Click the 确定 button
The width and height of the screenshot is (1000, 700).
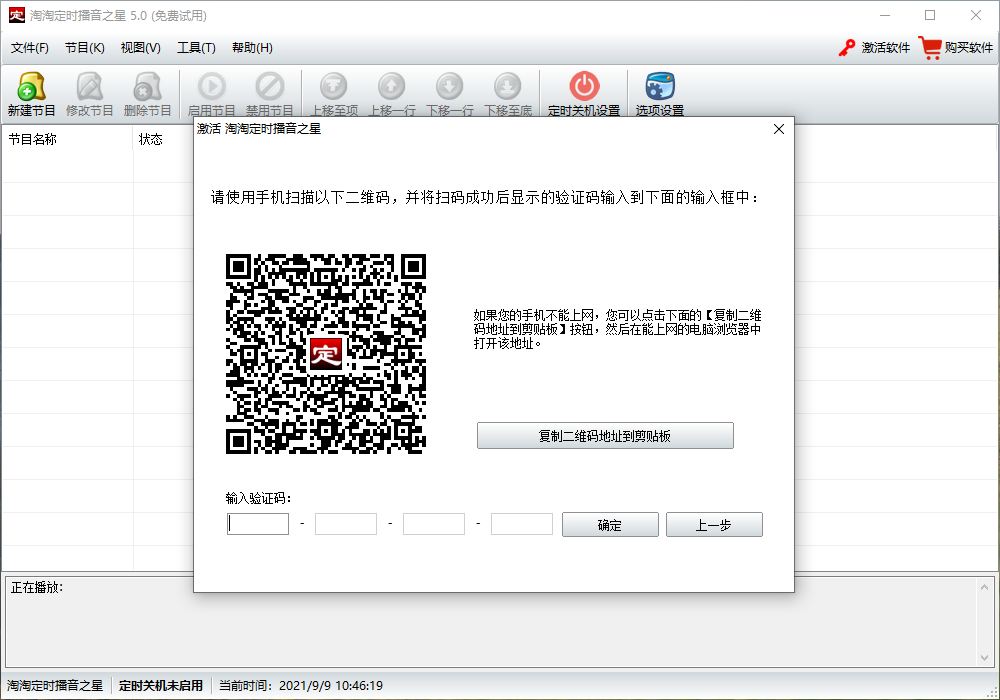(610, 525)
